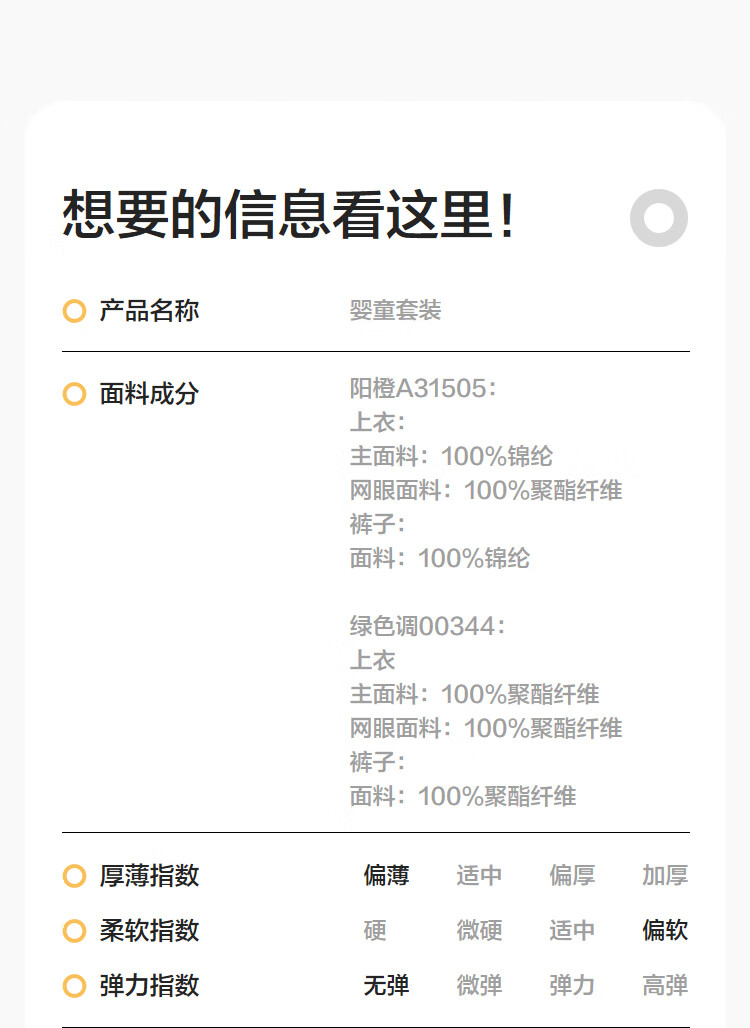Image resolution: width=750 pixels, height=1028 pixels.
Task: Pick 高弹 in the elasticity row
Action: tap(665, 986)
